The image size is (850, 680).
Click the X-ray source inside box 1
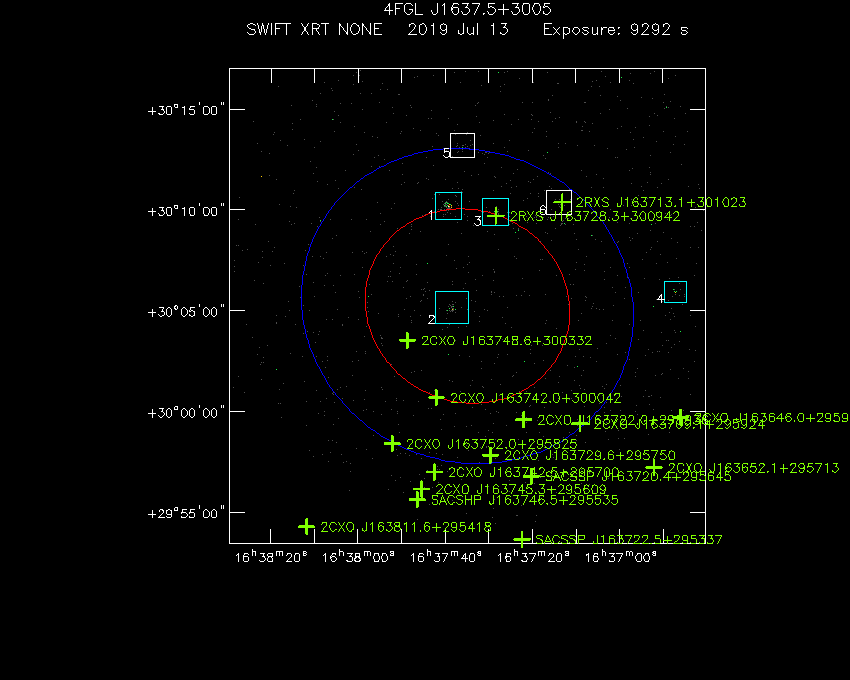tap(448, 206)
